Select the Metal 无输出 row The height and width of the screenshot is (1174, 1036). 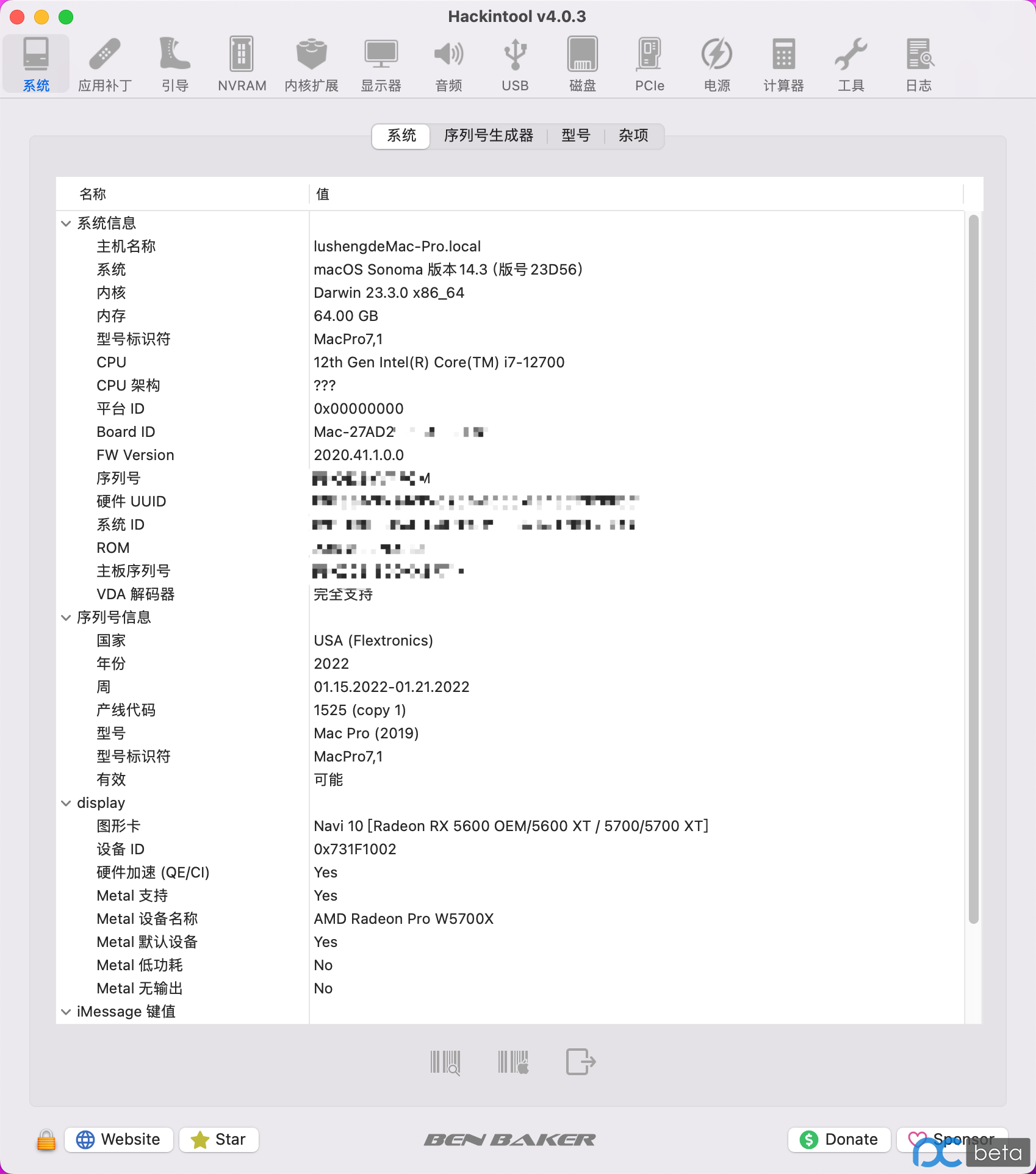point(510,989)
